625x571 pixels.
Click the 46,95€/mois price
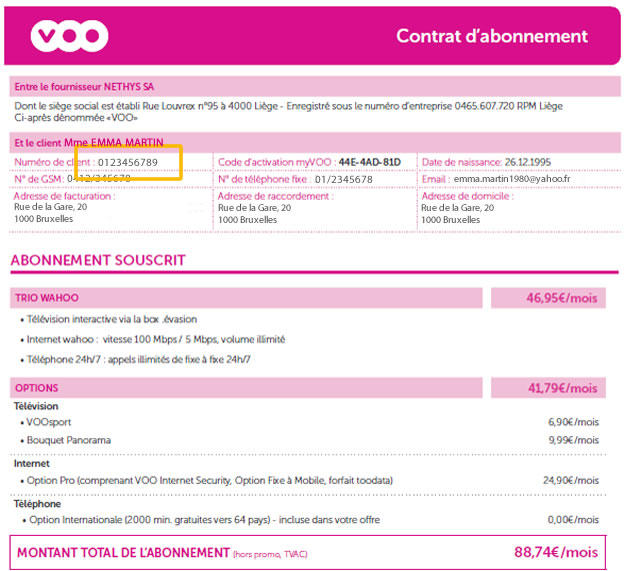(562, 298)
